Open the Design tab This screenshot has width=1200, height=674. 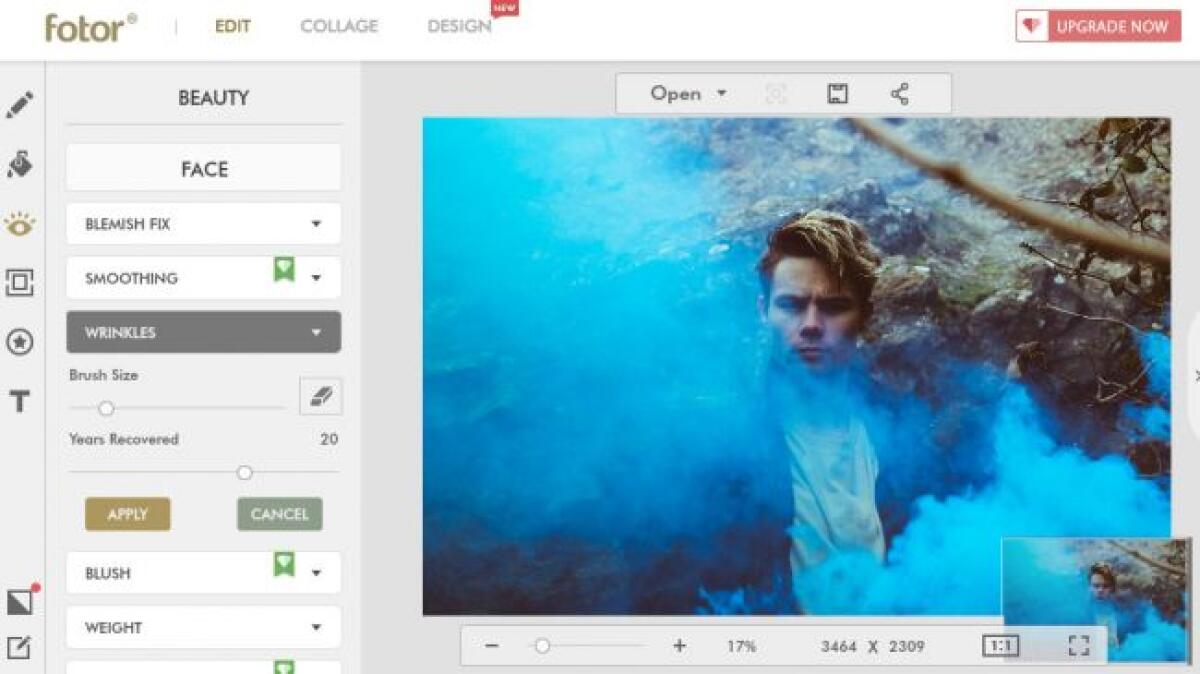(458, 26)
